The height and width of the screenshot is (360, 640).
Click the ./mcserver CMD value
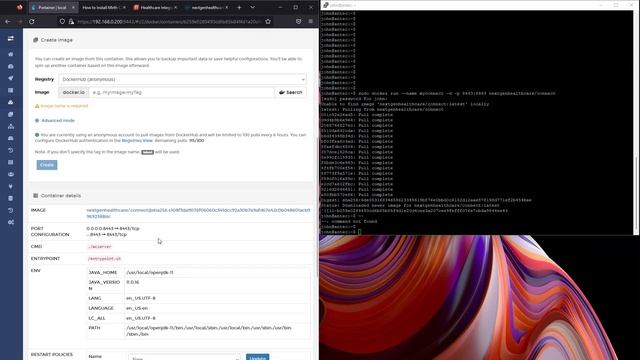[100, 247]
